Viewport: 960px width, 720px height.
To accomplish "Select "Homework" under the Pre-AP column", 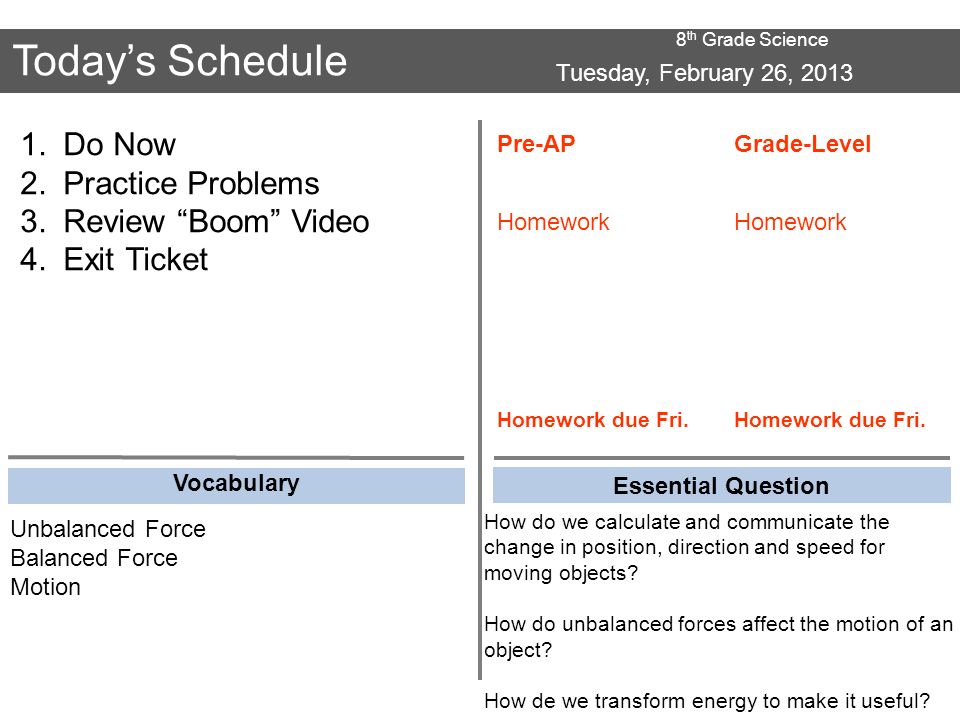I will click(x=553, y=222).
